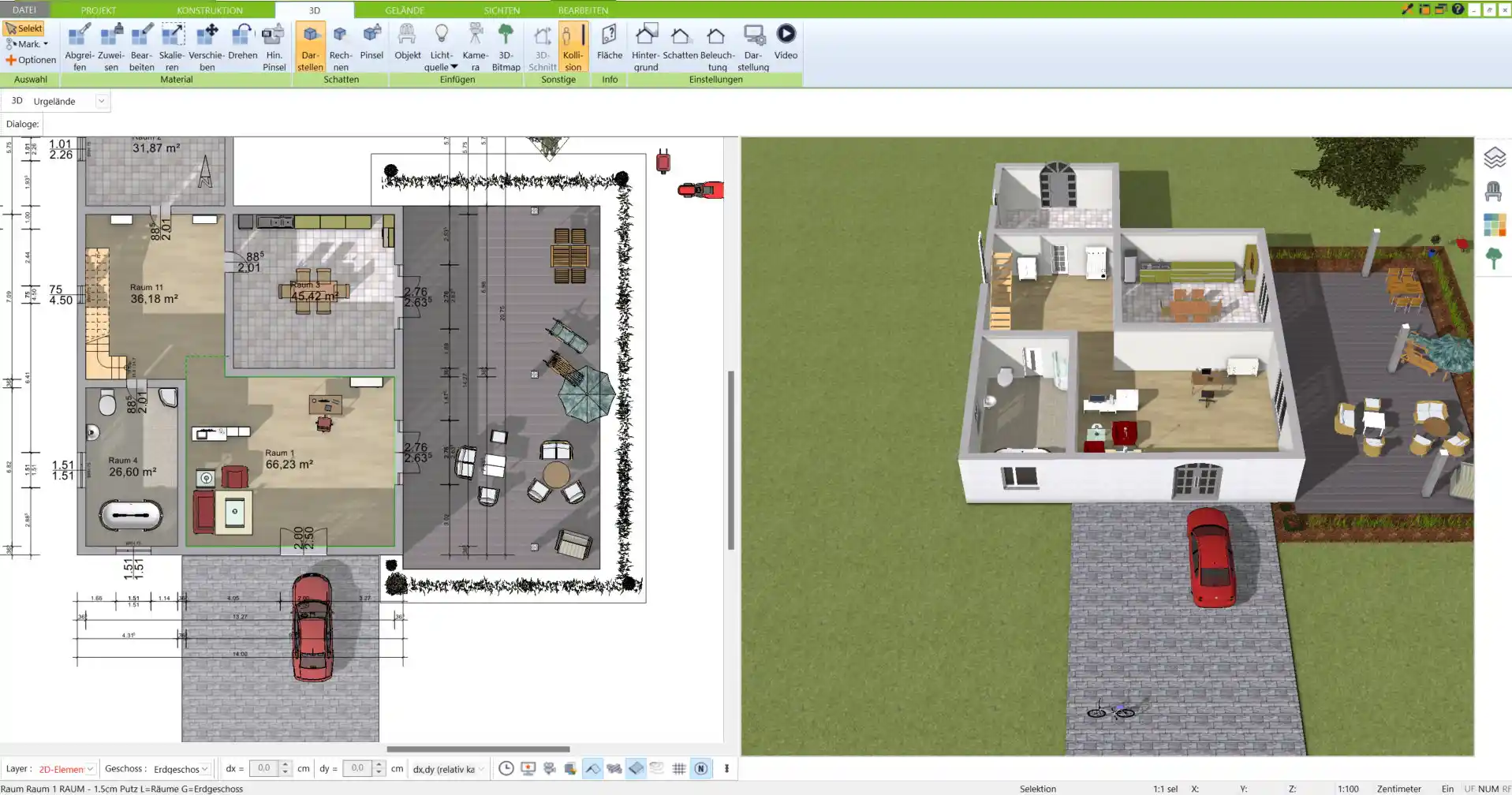Select the Verschieben tool

pyautogui.click(x=207, y=47)
